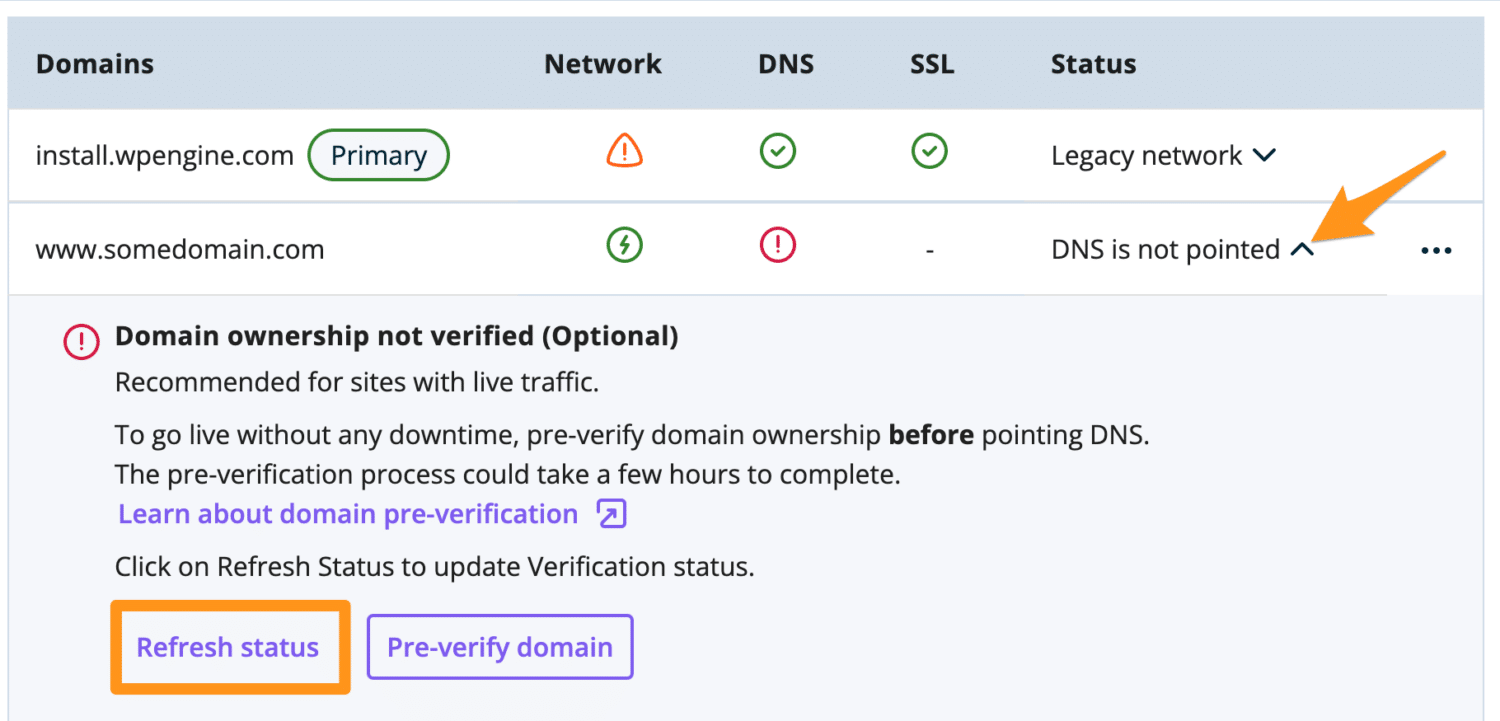The image size is (1500, 721).
Task: Click the green SSL checkmark for install.wpengine.com
Action: point(930,152)
